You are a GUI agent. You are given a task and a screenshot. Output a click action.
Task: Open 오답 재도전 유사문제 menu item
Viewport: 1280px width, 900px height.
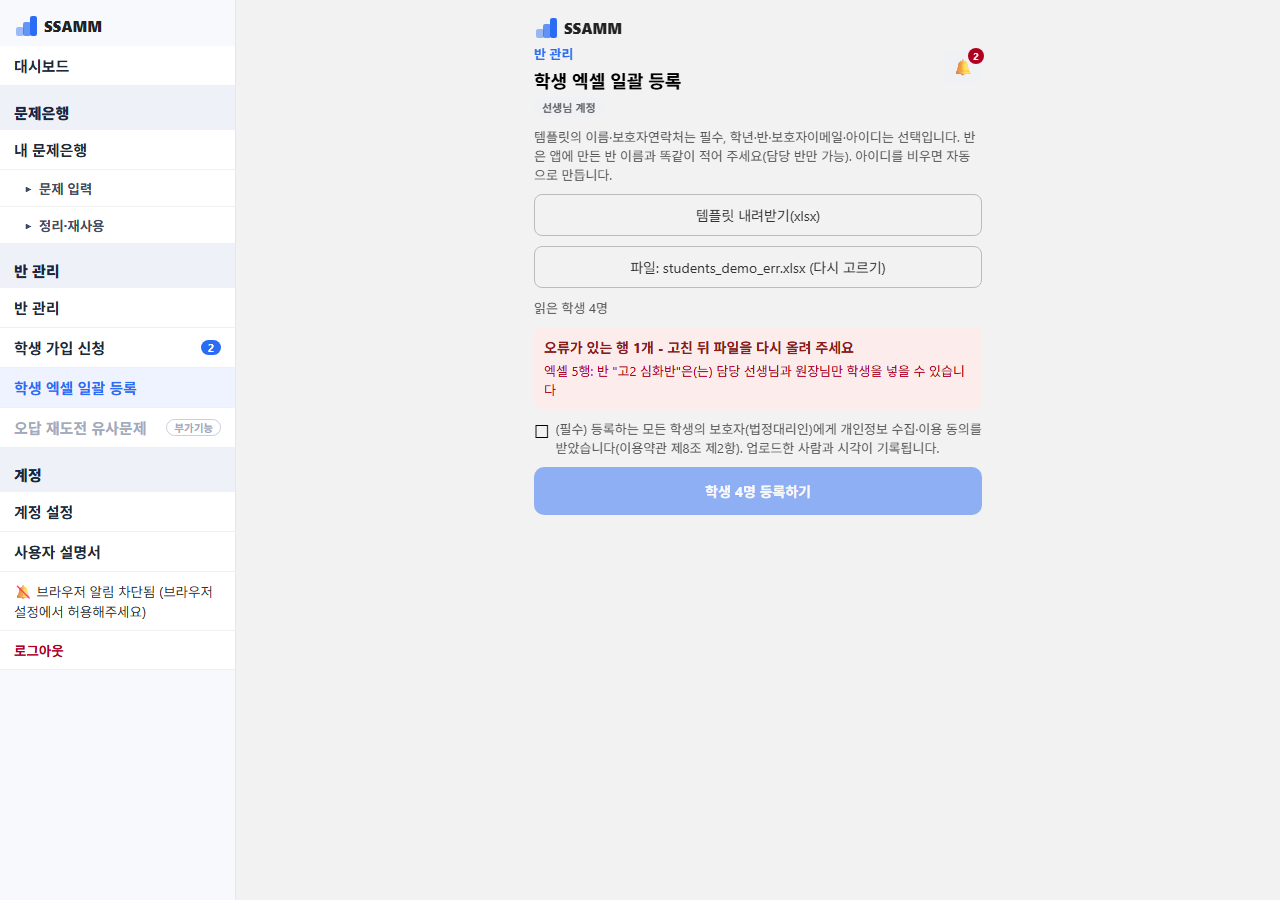click(117, 428)
